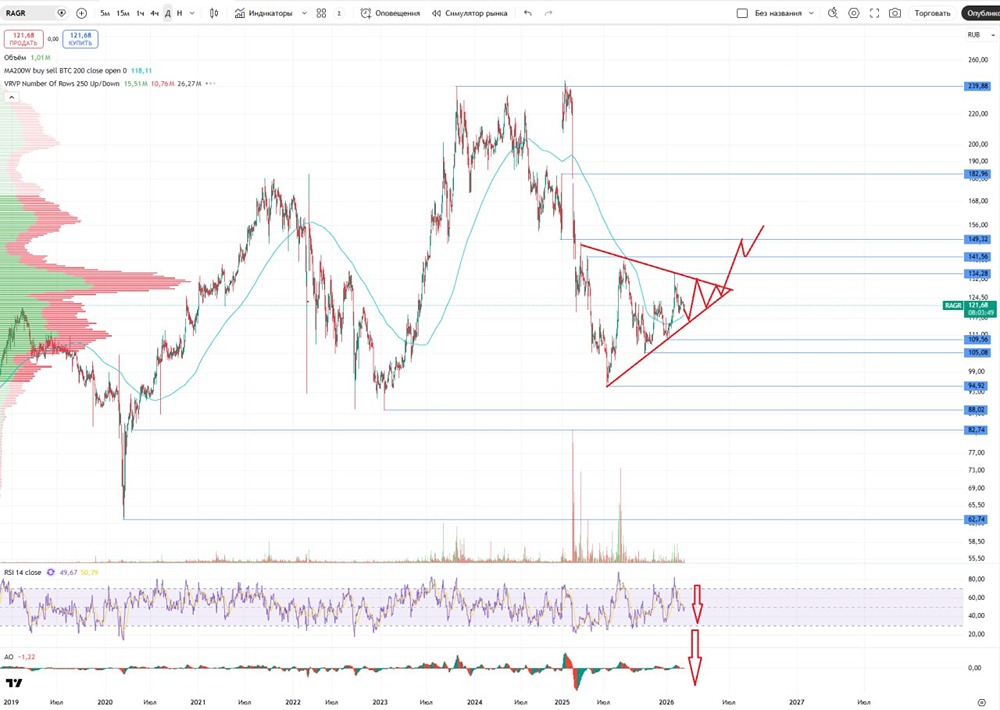
Task: Expand the layout menu chevron
Action: pos(811,13)
